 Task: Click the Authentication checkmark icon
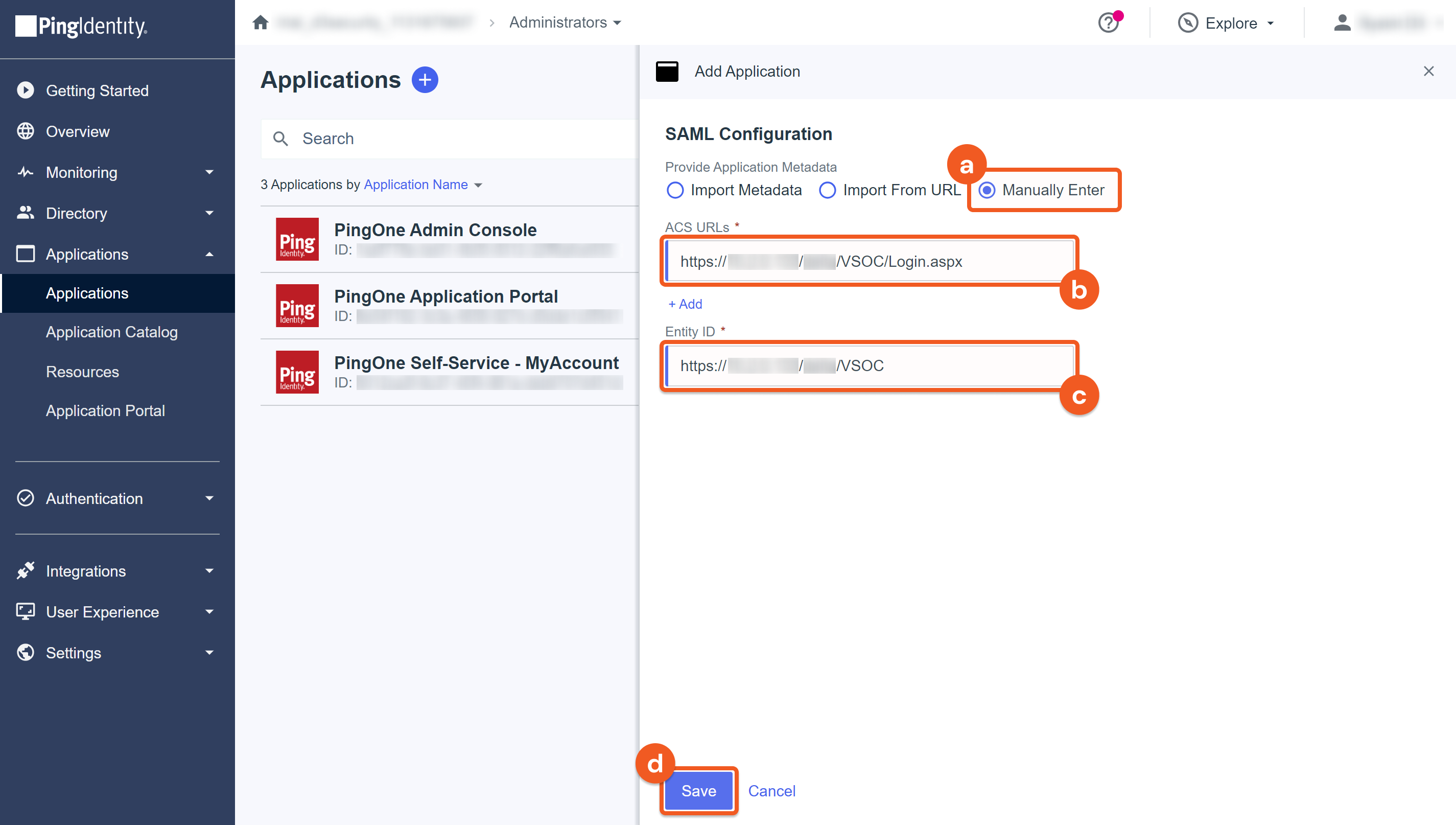click(x=26, y=498)
